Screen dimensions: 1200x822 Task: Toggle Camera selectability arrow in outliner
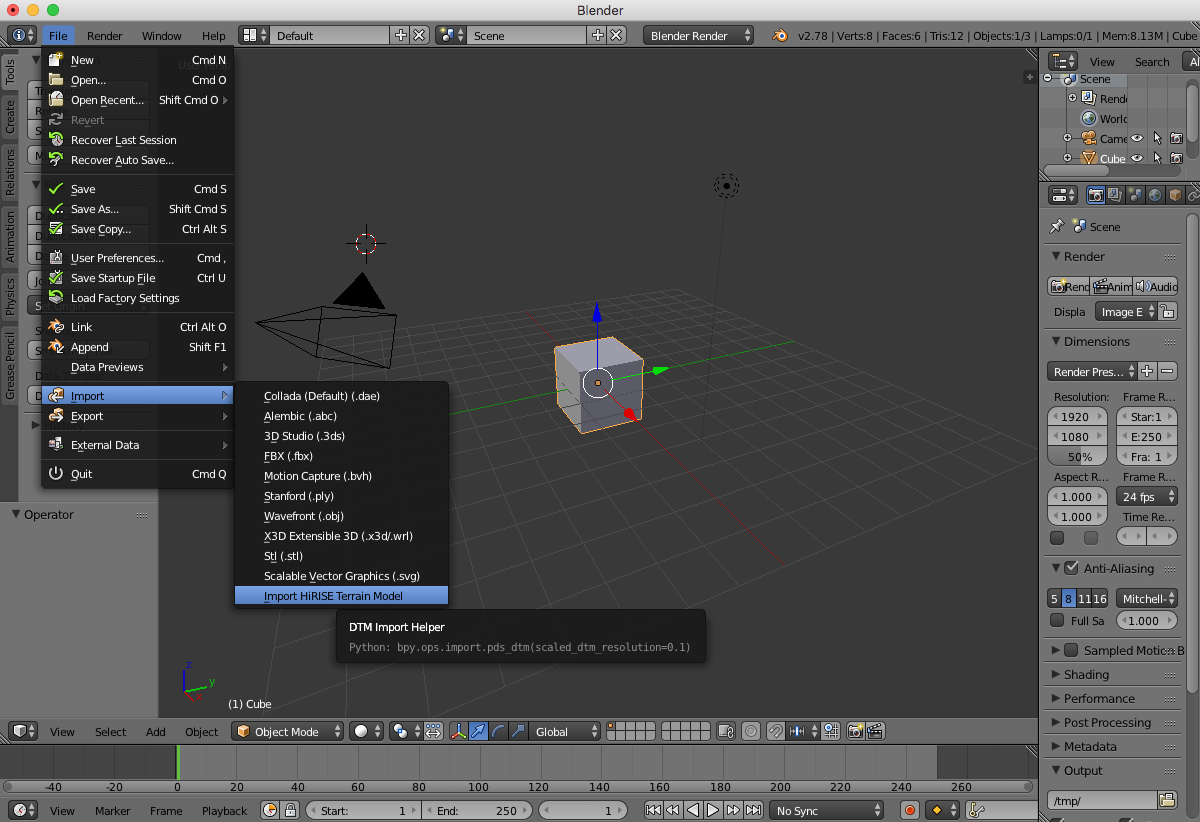[x=1157, y=139]
